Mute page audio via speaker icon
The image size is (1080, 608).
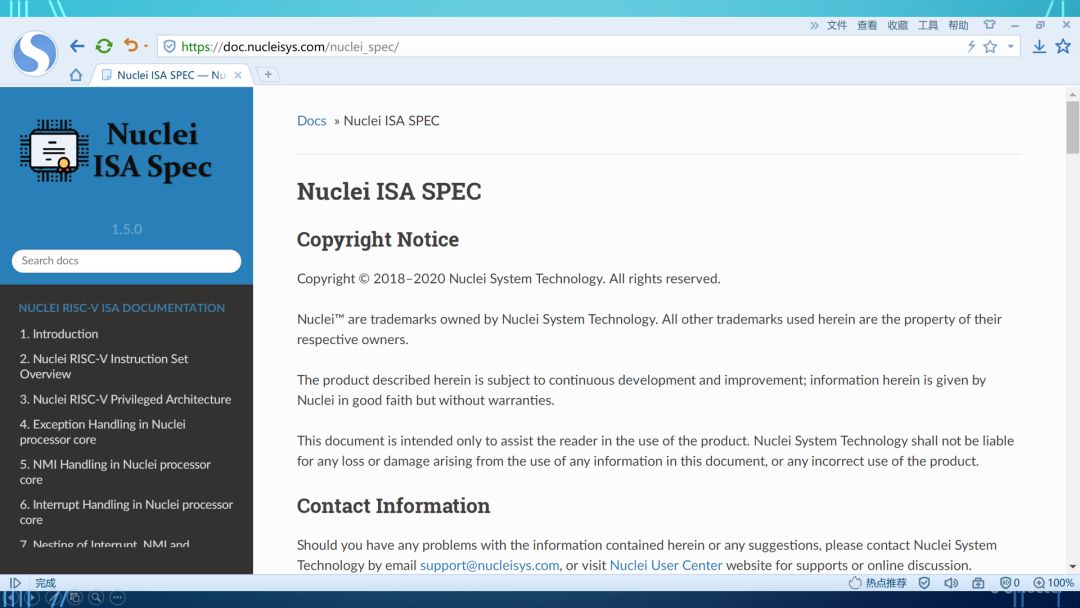point(952,583)
